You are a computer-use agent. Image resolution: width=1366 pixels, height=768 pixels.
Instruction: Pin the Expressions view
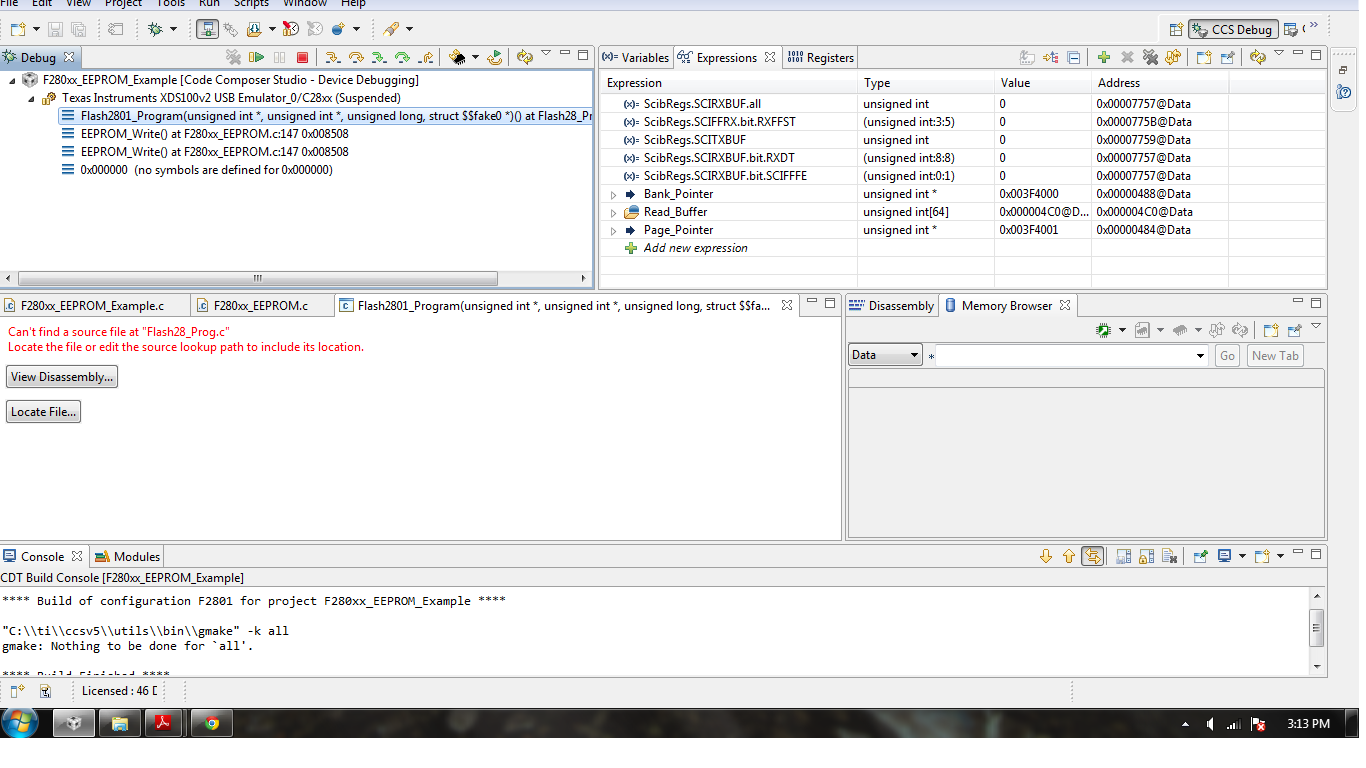click(1227, 58)
